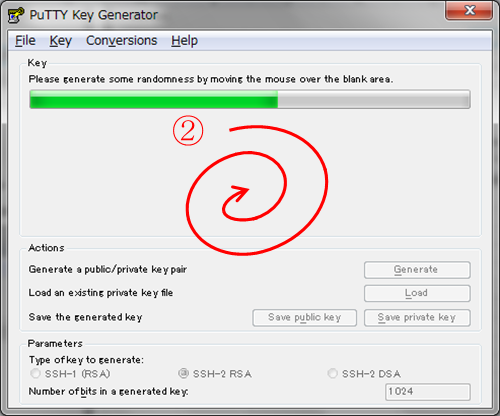This screenshot has height=416, width=500.
Task: Click the green randomness progress bar
Action: pos(154,99)
